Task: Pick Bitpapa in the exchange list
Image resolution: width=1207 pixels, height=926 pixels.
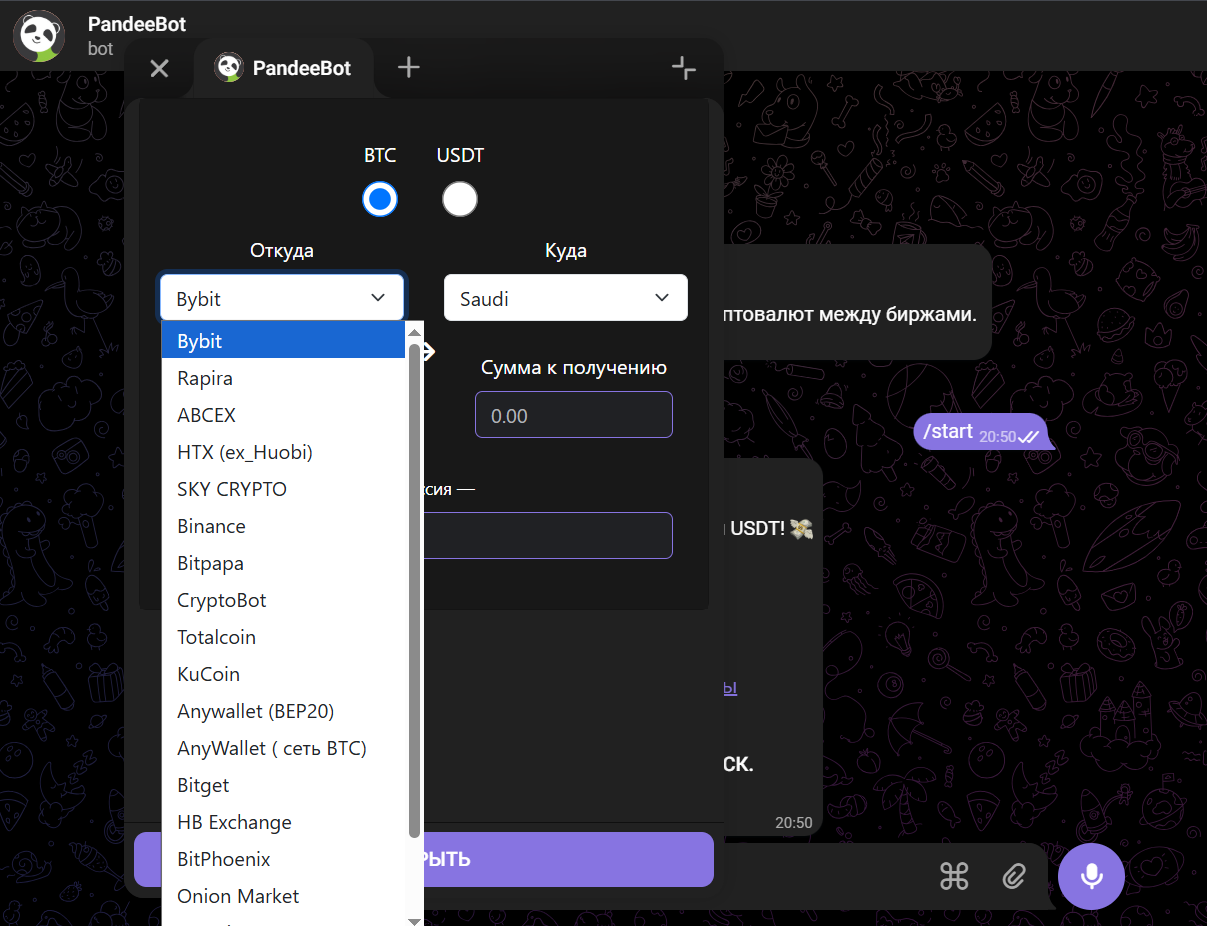Action: (283, 563)
